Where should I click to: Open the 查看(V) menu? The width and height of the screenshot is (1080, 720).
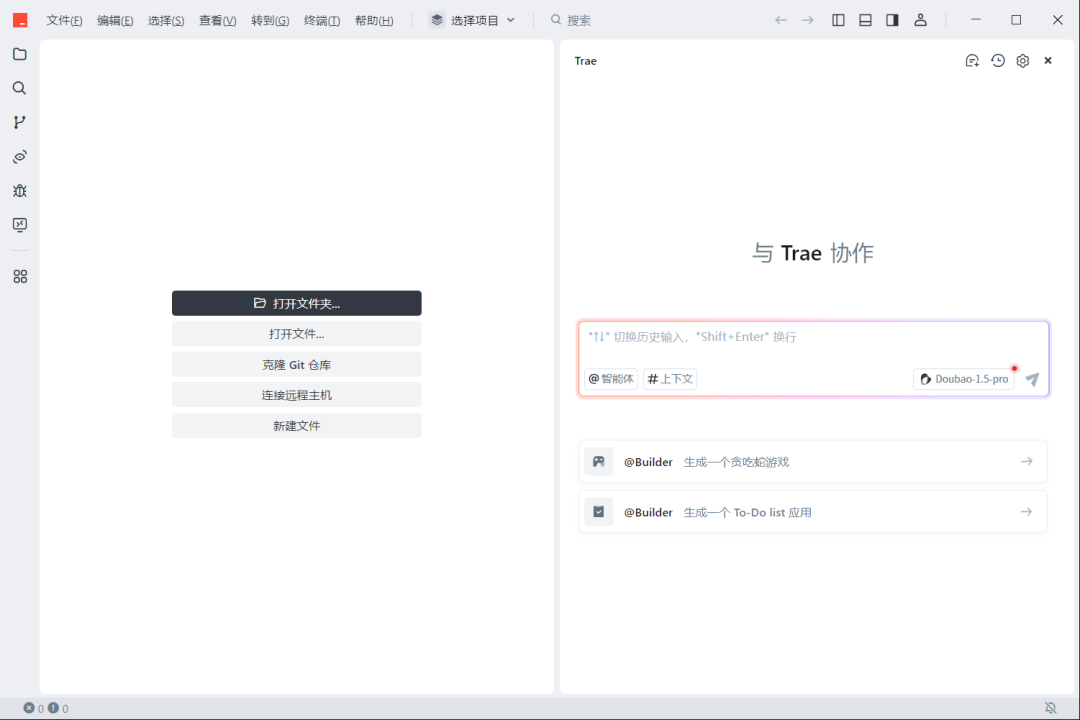pos(218,21)
